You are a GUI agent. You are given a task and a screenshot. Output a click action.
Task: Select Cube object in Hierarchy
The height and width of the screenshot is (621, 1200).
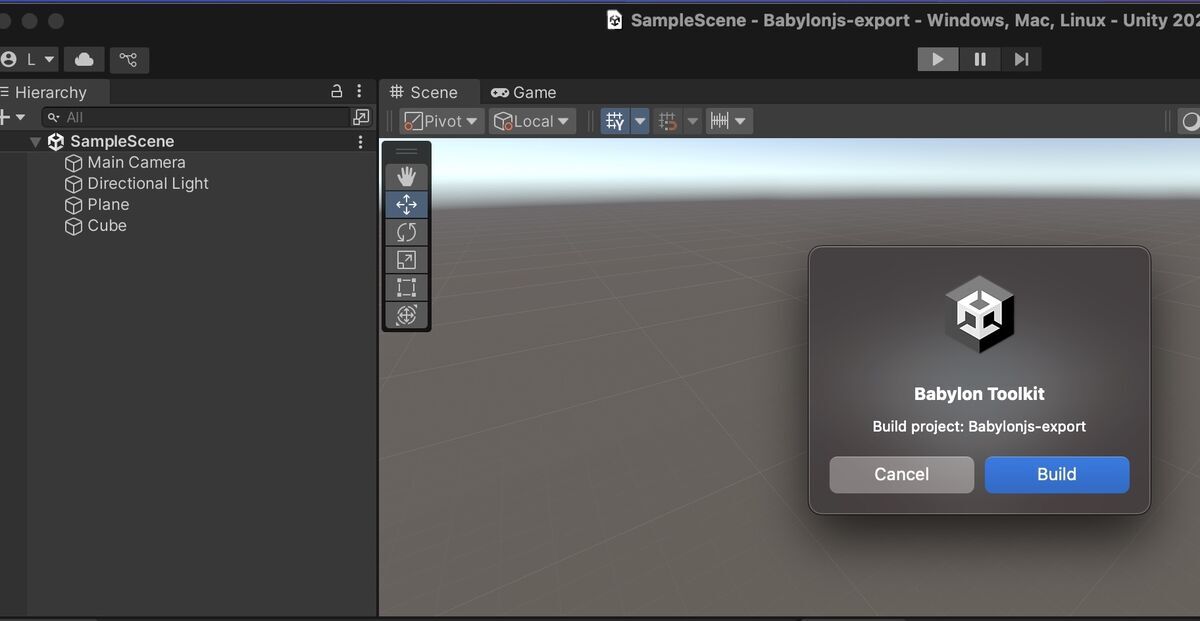coord(107,225)
